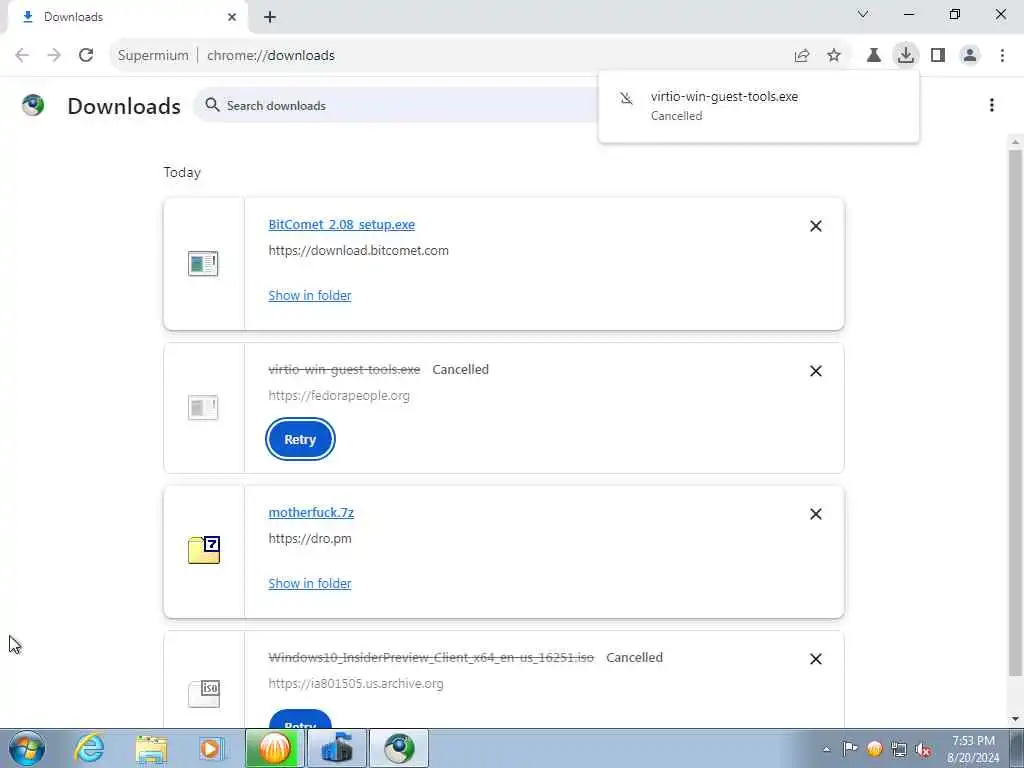Remove the Windows10 InsiderPreview iso entry
The height and width of the screenshot is (768, 1024).
pyautogui.click(x=816, y=659)
